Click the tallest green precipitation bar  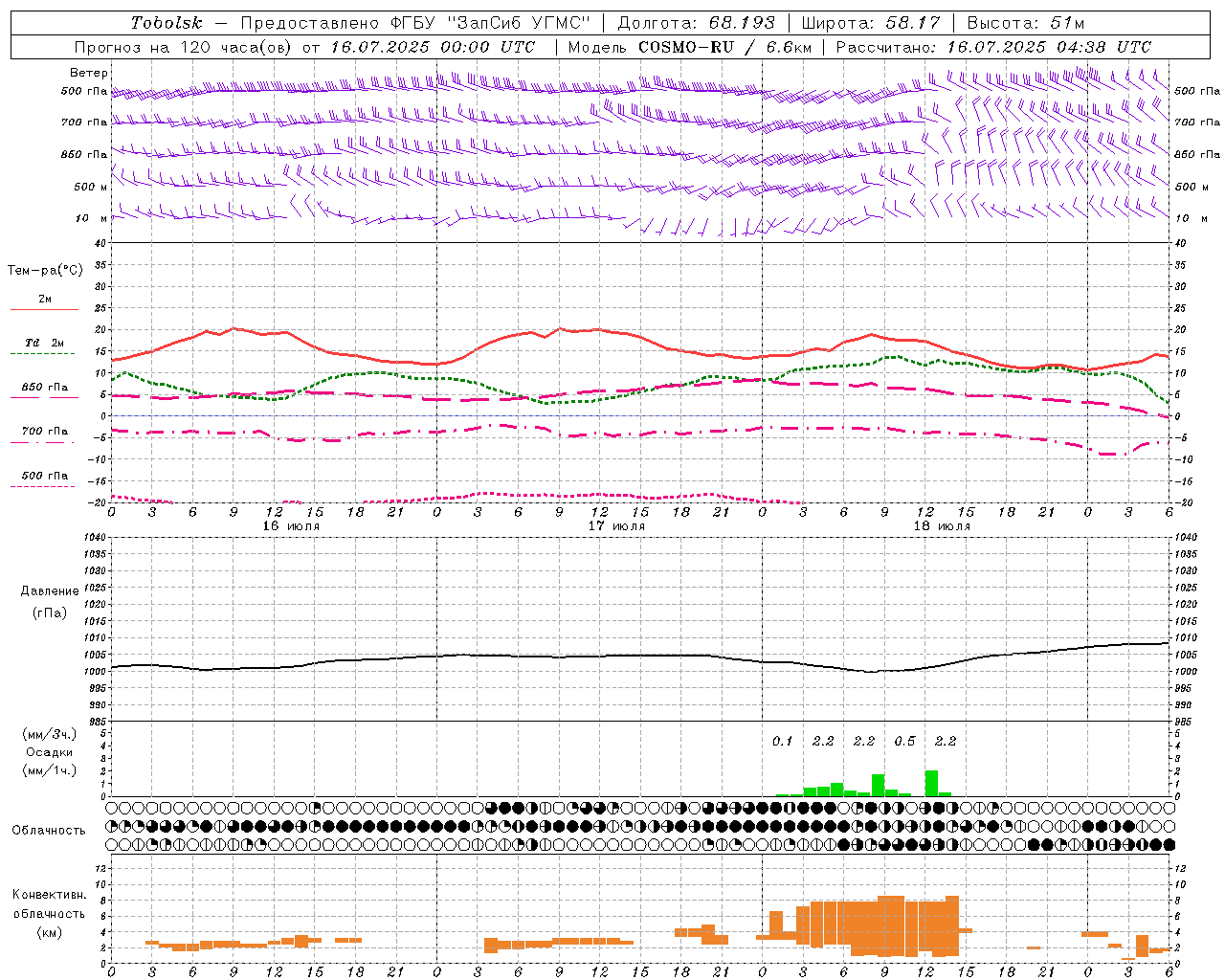931,783
